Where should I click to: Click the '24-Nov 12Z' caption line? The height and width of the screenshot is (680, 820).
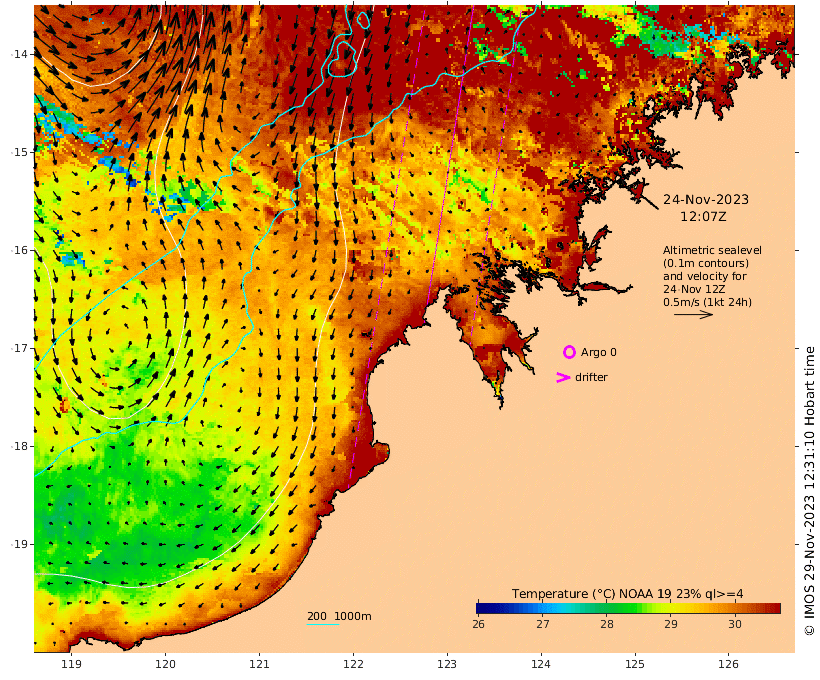pyautogui.click(x=694, y=289)
